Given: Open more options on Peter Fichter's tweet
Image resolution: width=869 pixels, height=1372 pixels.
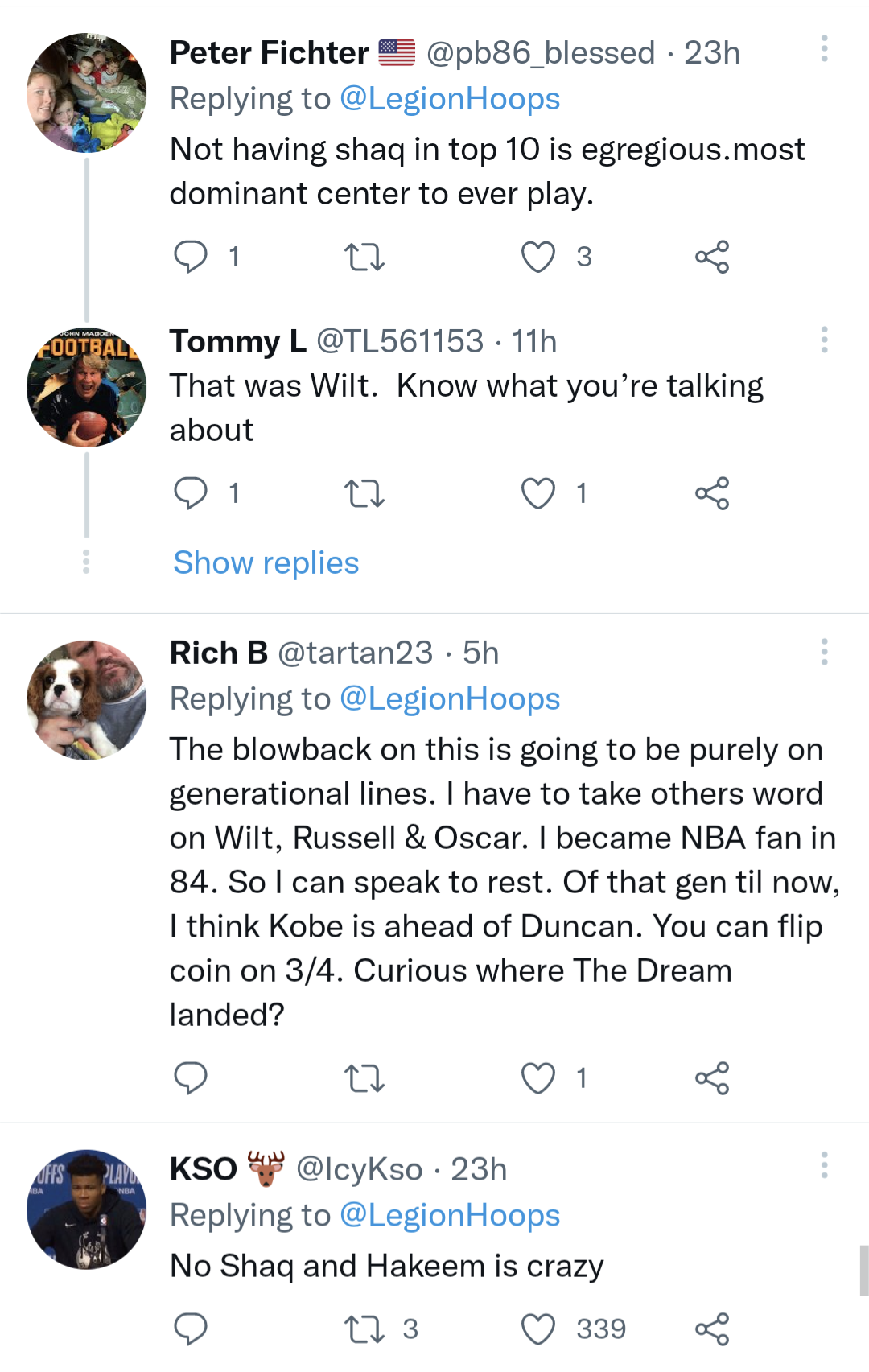Looking at the screenshot, I should [824, 49].
